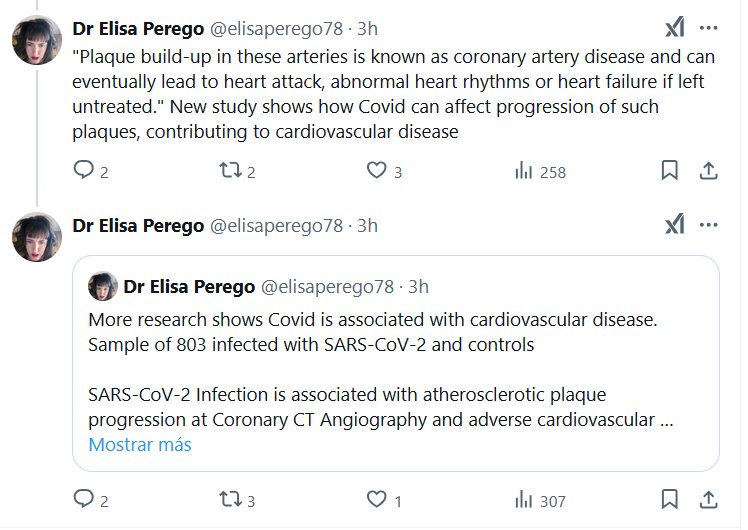This screenshot has width=748, height=530.
Task: Reply to the plaque build-up tweet
Action: pos(84,171)
